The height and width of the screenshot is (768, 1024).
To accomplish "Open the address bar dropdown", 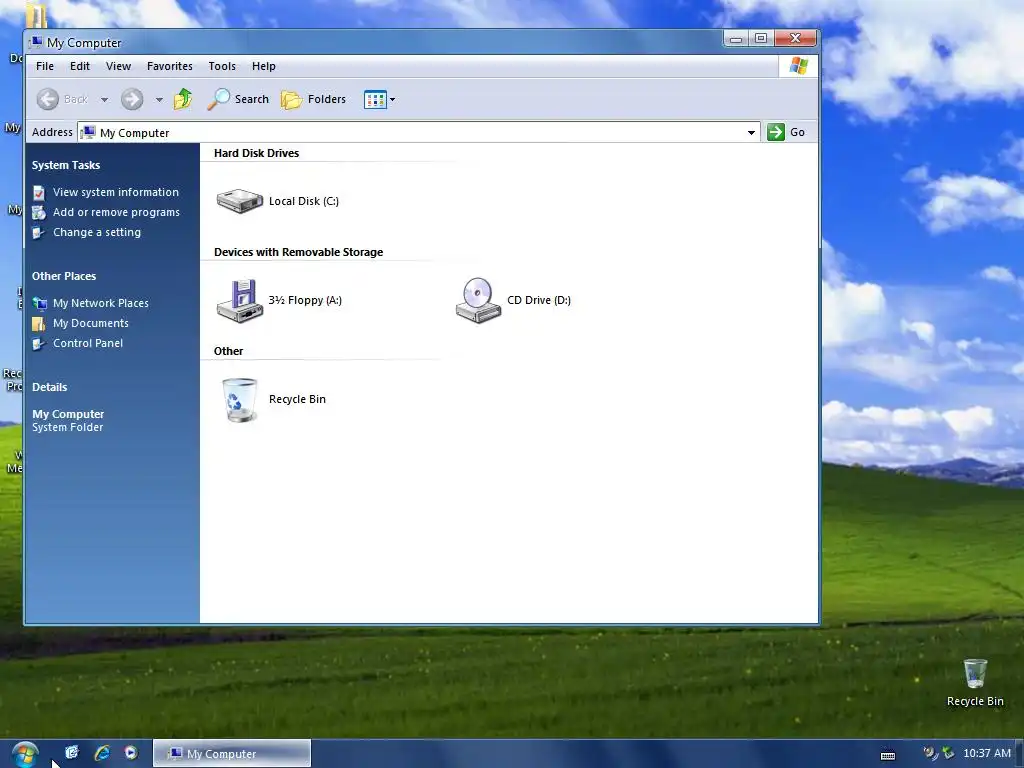I will click(751, 133).
